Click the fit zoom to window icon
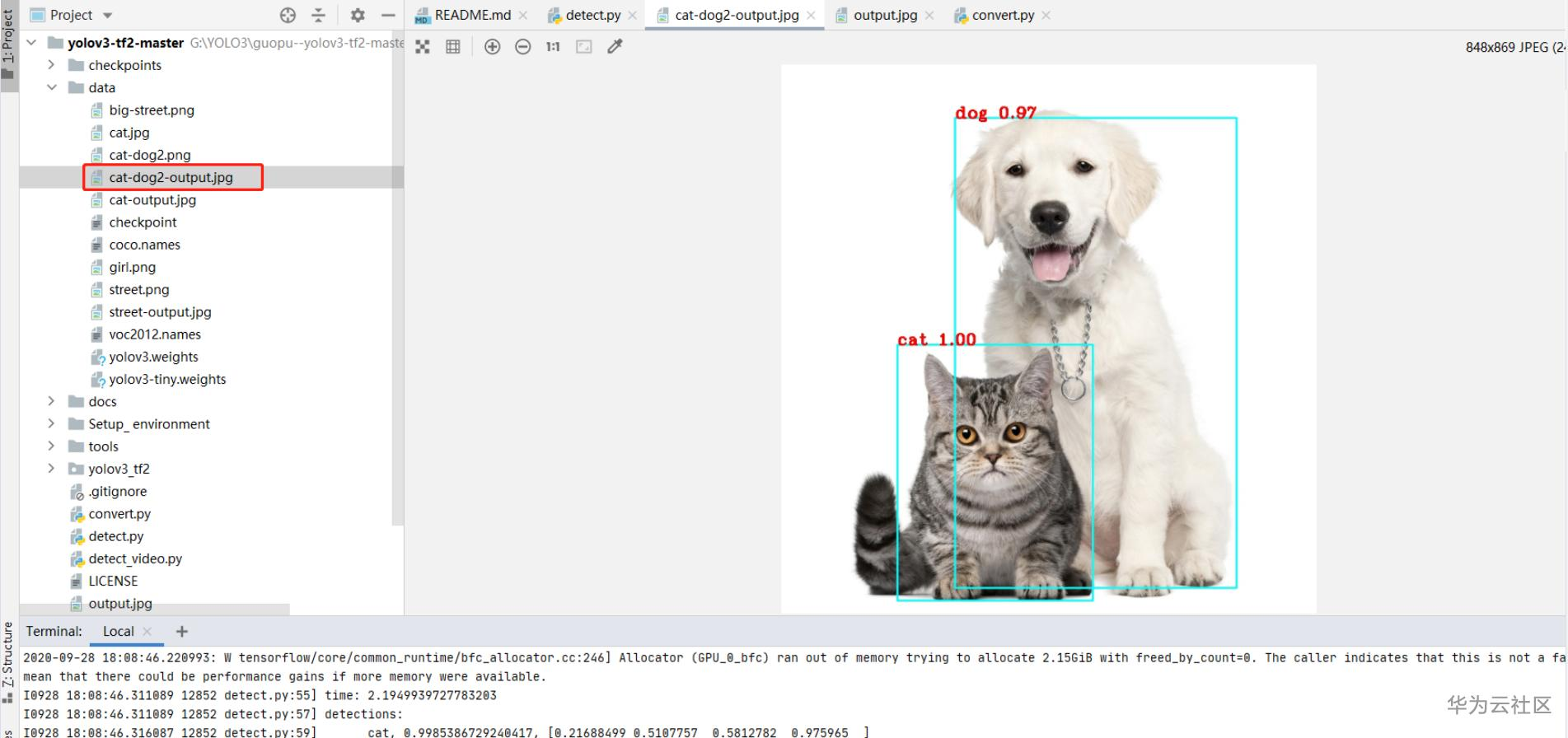Screen dimensions: 1568x738 coord(584,47)
